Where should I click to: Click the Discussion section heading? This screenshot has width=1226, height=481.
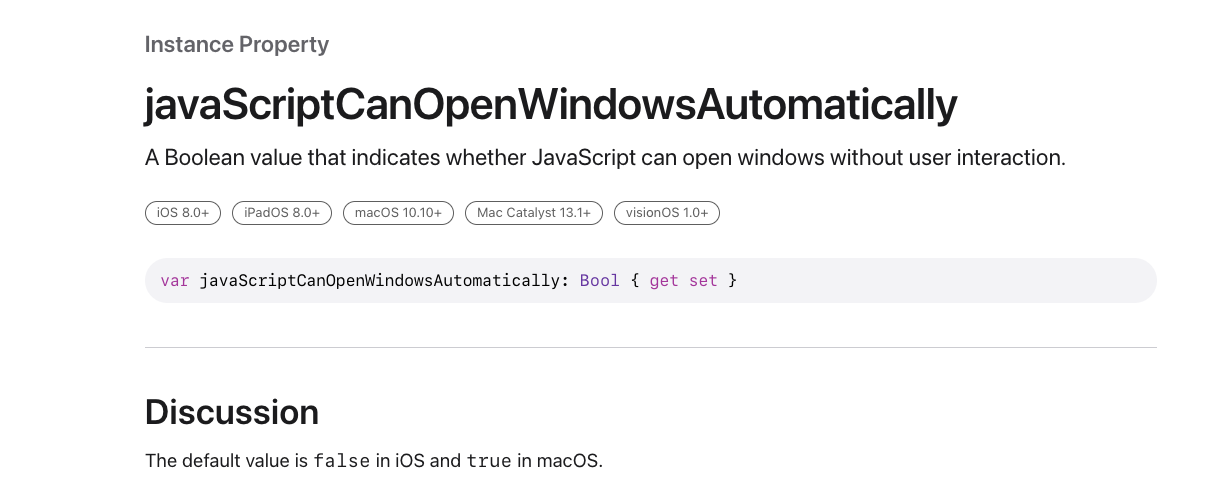[232, 412]
